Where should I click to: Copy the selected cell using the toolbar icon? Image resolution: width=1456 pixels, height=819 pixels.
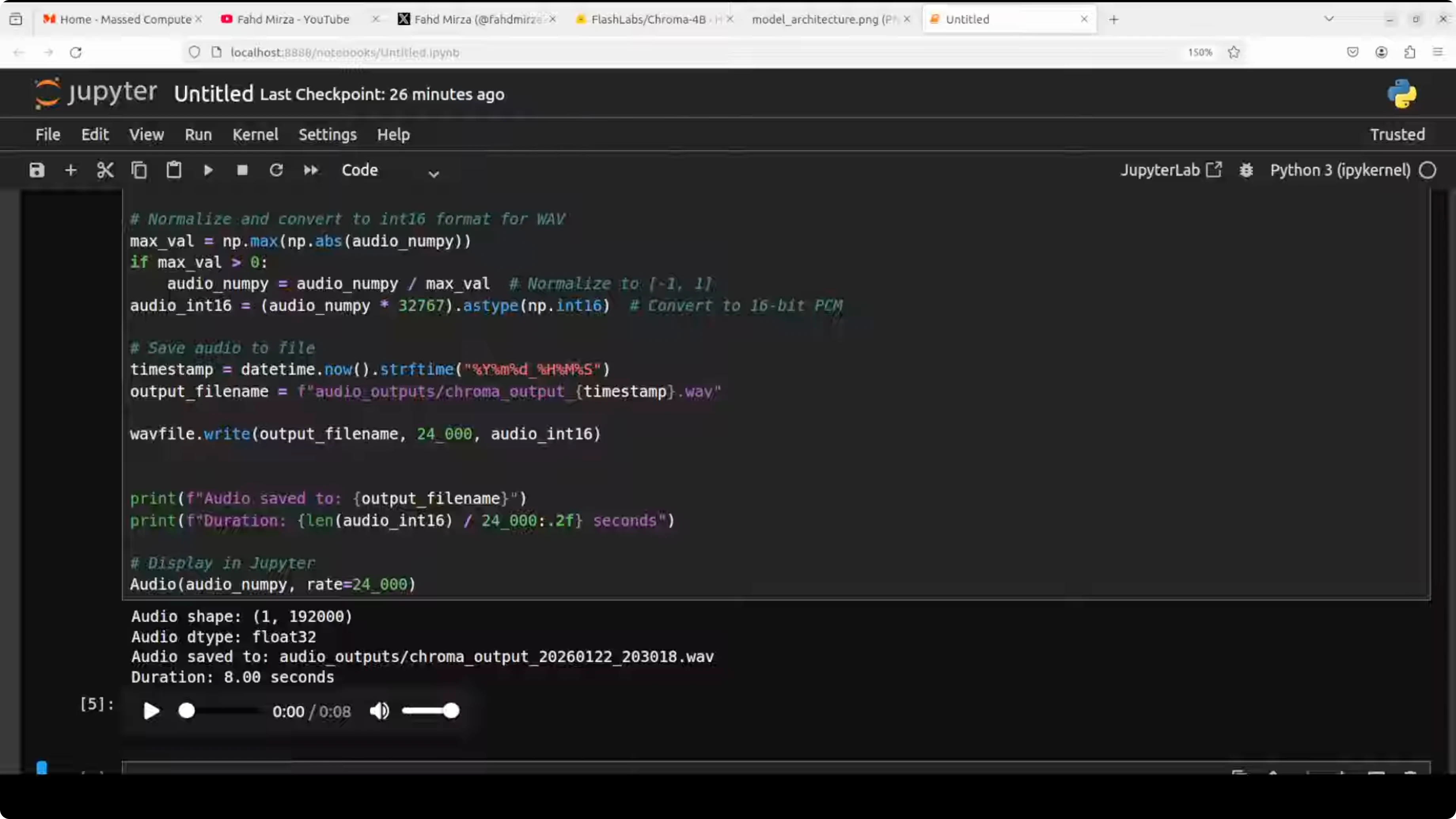click(x=139, y=170)
